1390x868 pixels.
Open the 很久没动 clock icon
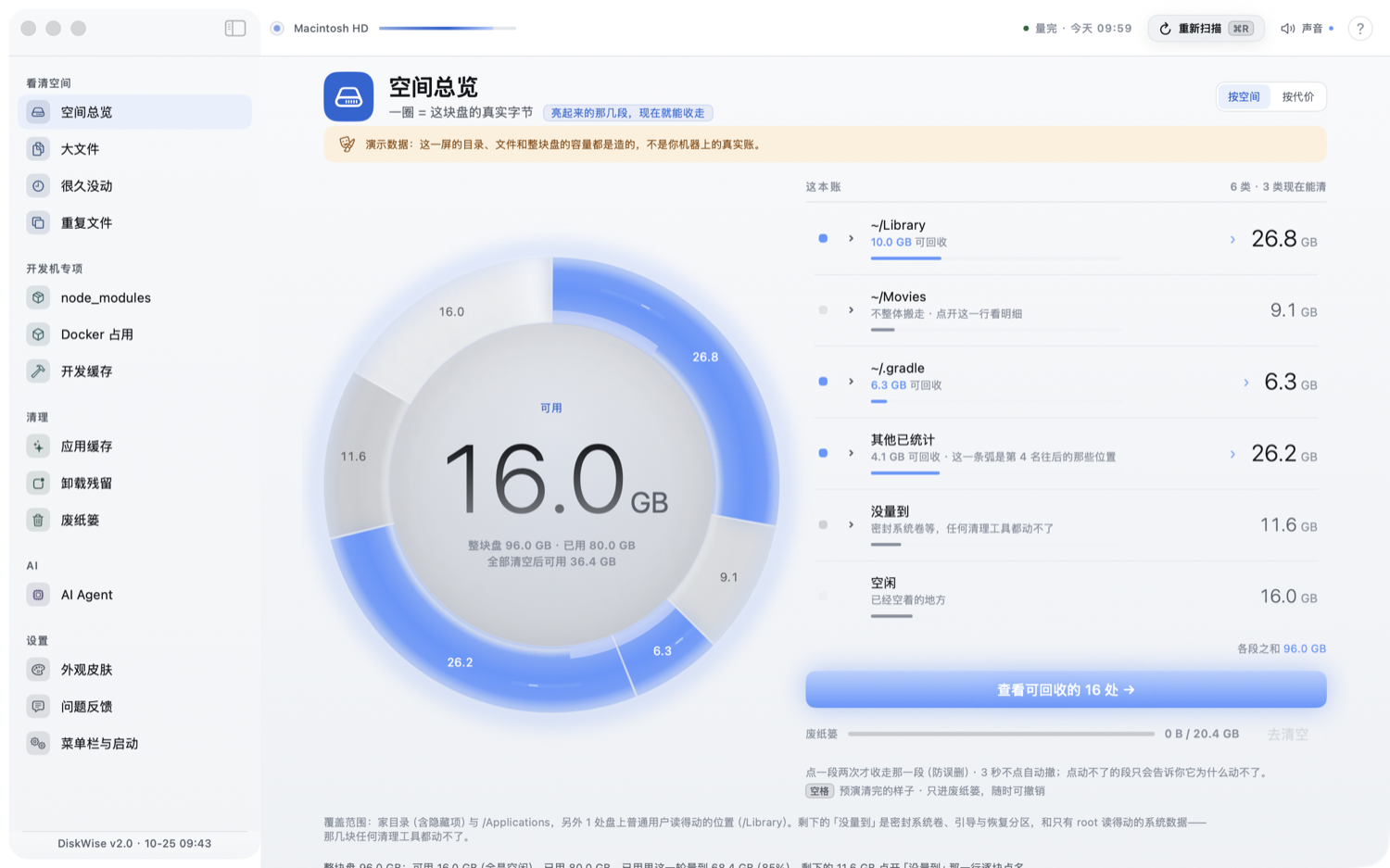tap(38, 186)
